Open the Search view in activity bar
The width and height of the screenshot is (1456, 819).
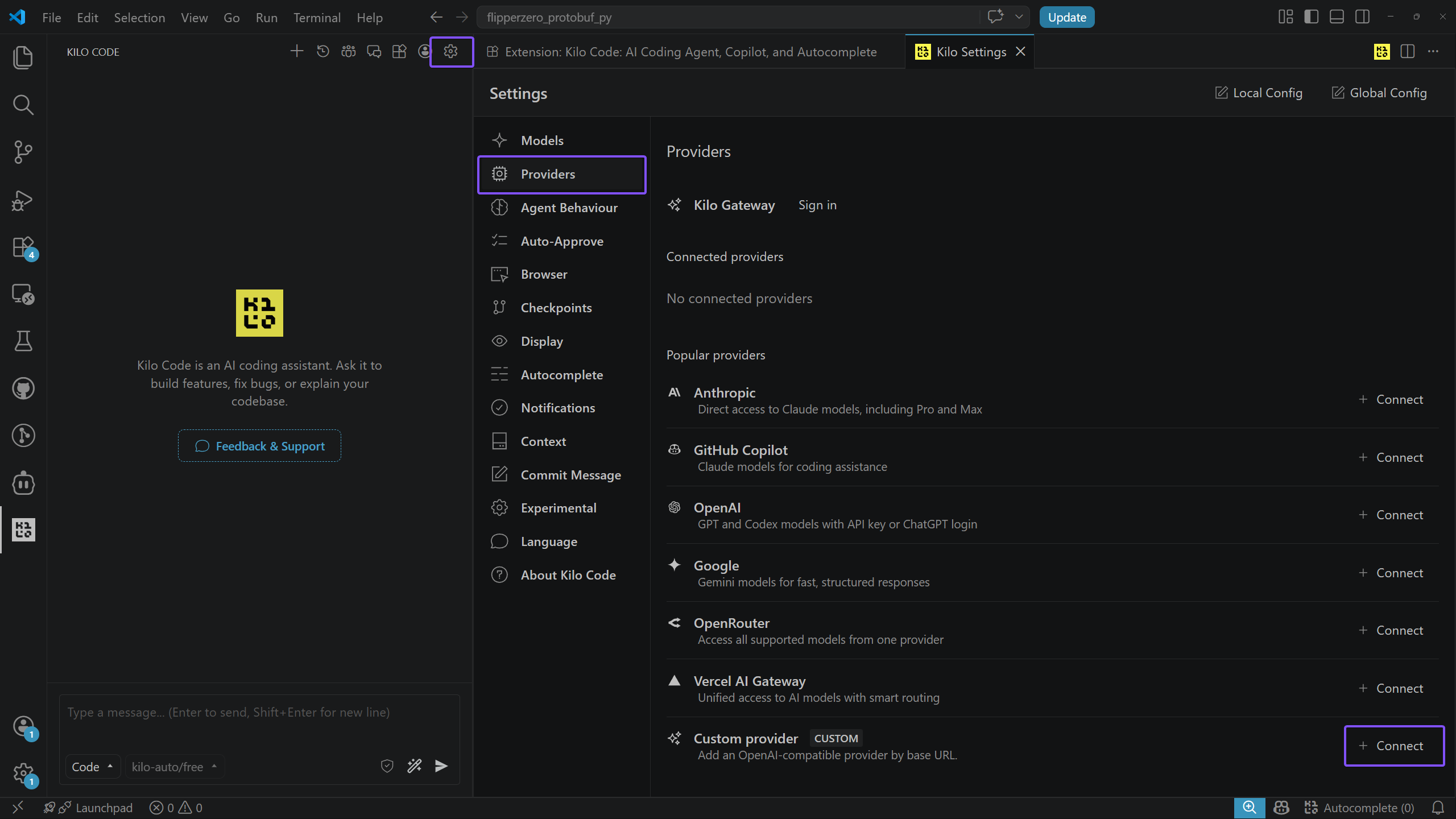[23, 105]
